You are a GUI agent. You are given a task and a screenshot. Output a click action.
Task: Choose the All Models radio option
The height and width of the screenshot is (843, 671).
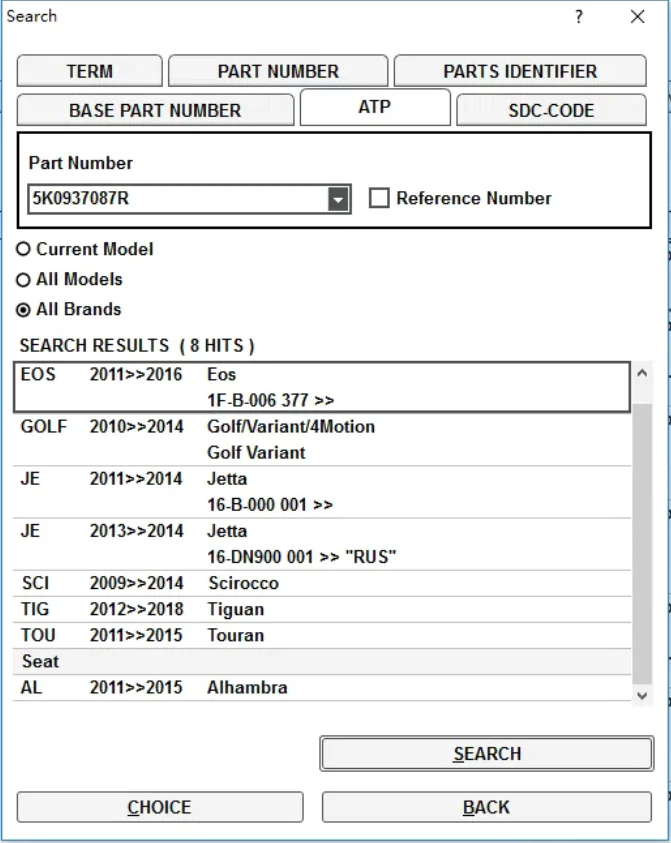pos(24,279)
